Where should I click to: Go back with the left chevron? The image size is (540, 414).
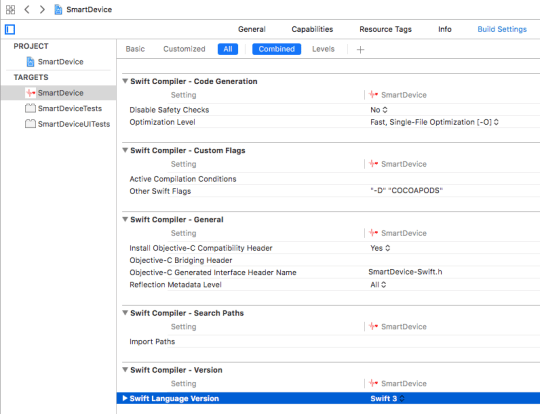(27, 9)
